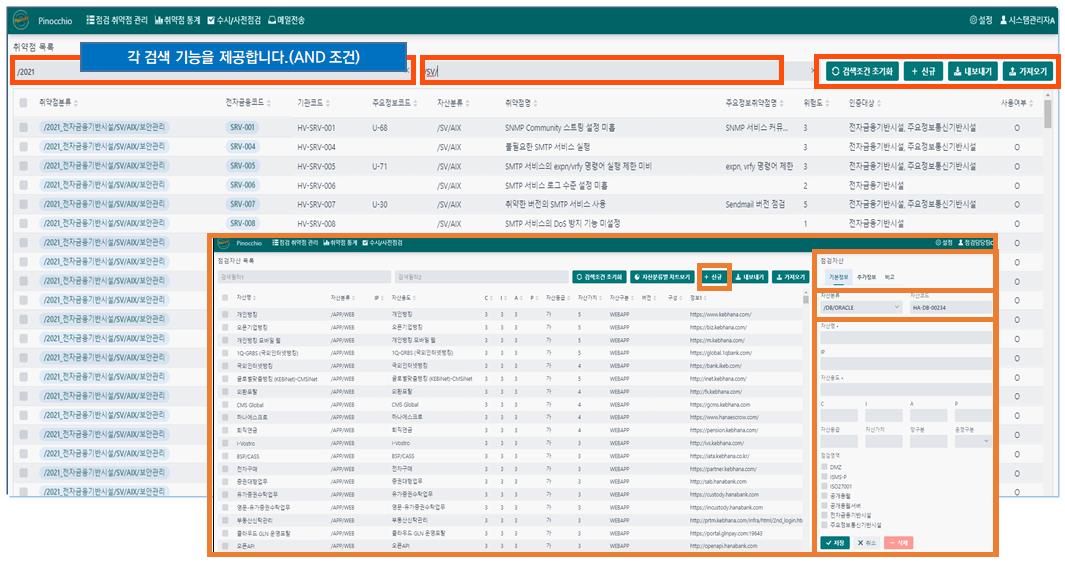The image size is (1065, 563).
Task: Switch to 기본정보 tab in 점검자산 panel
Action: tap(838, 277)
